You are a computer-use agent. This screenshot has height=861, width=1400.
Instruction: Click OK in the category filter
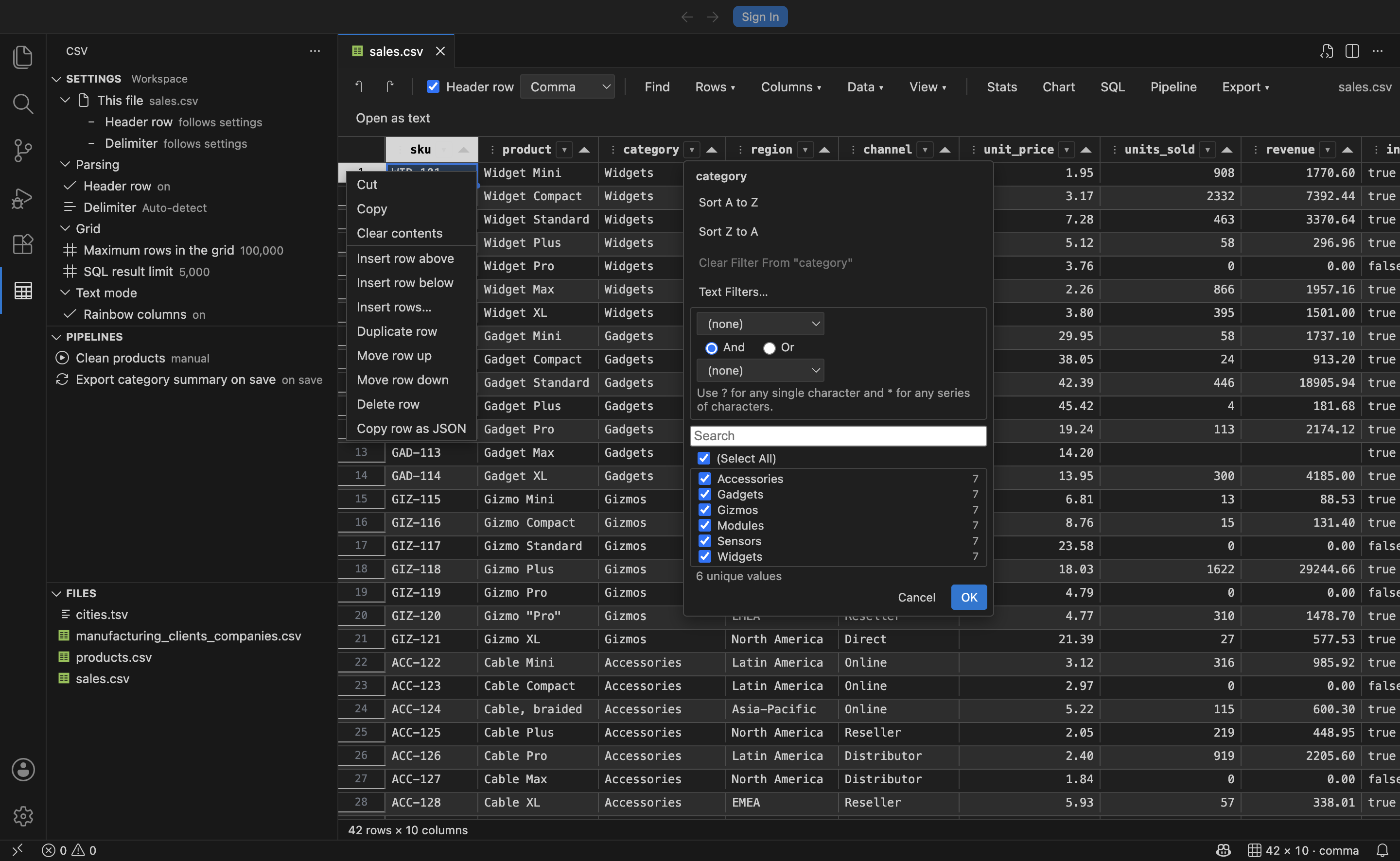[969, 597]
